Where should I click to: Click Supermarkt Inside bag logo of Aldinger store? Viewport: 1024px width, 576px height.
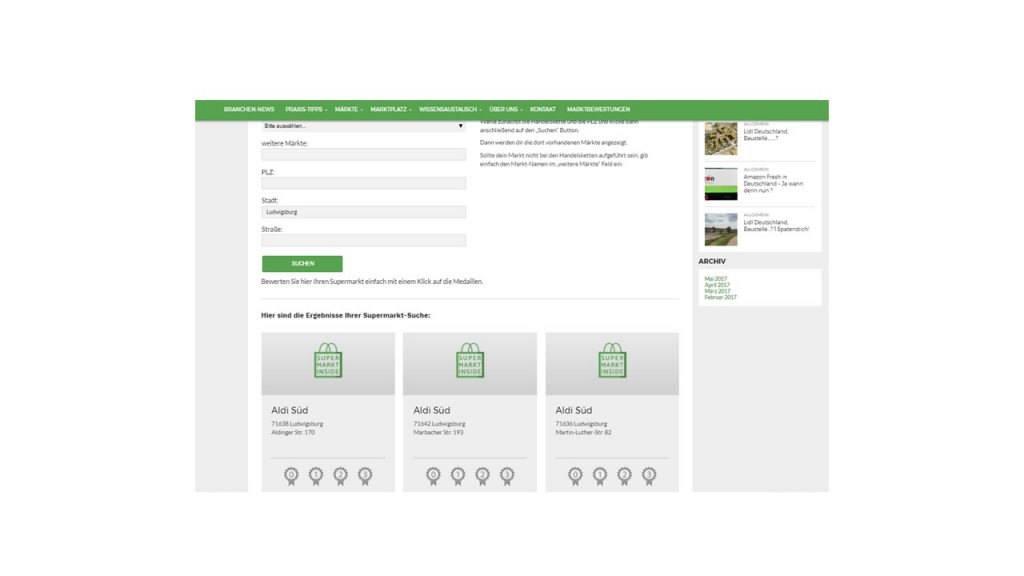[x=328, y=361]
